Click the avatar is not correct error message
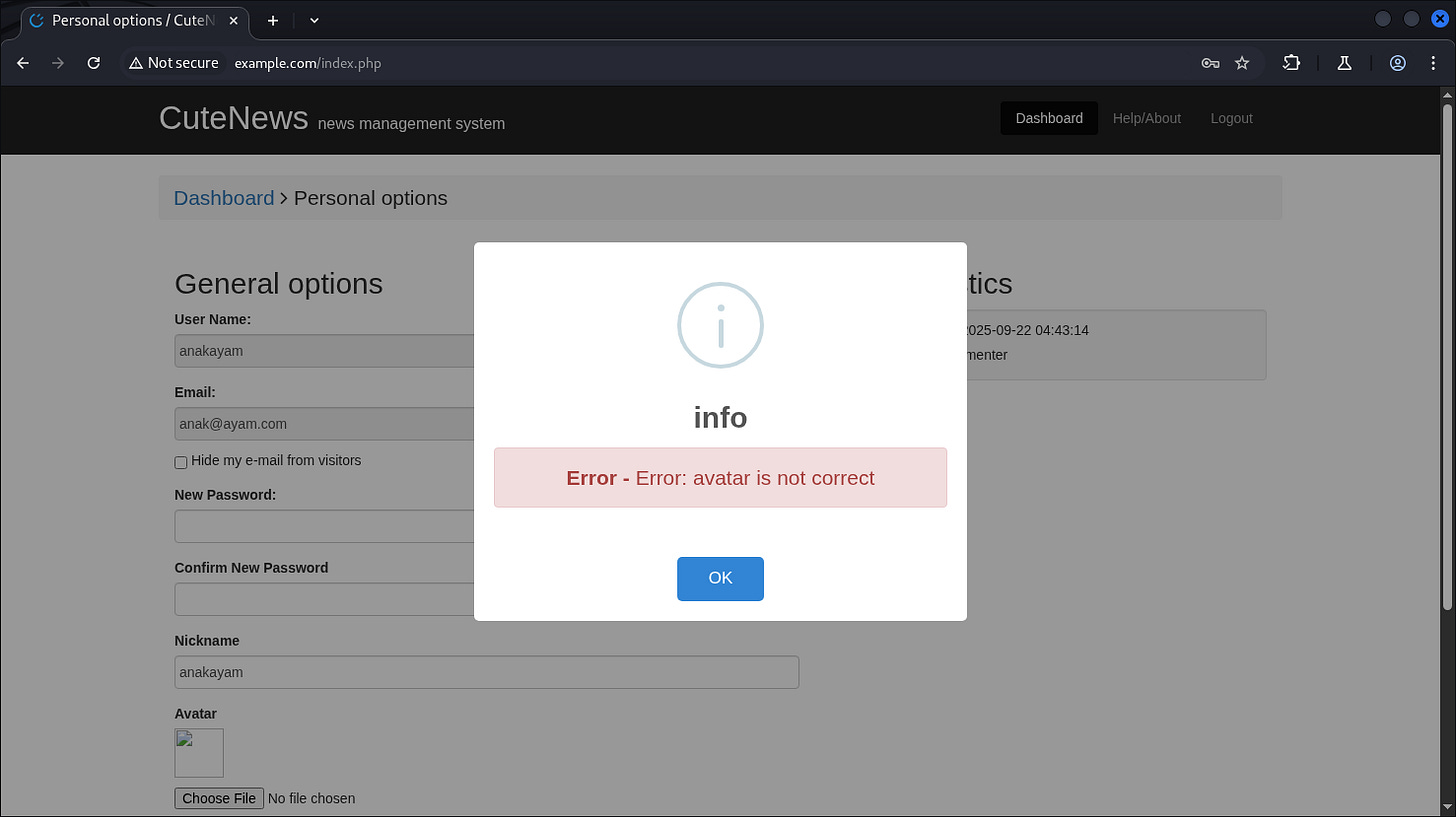Screen dimensions: 1456x817 720,478
